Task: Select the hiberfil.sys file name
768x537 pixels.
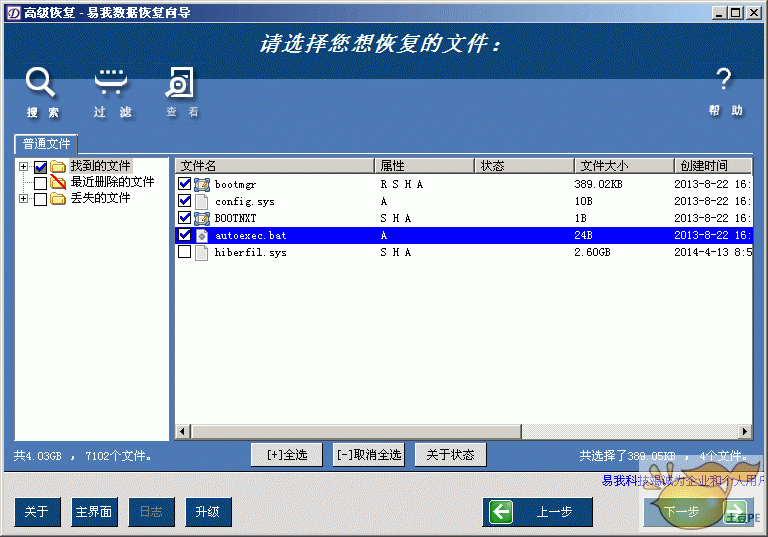Action: click(x=250, y=253)
